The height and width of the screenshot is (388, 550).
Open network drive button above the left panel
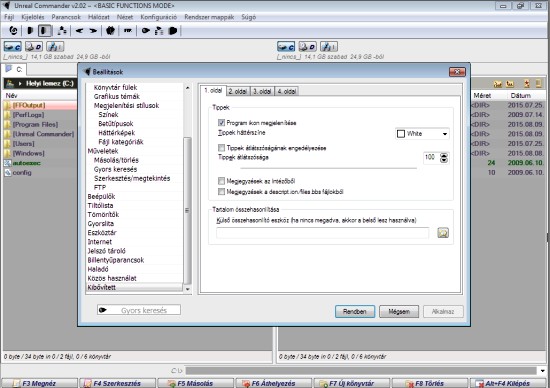[55, 46]
